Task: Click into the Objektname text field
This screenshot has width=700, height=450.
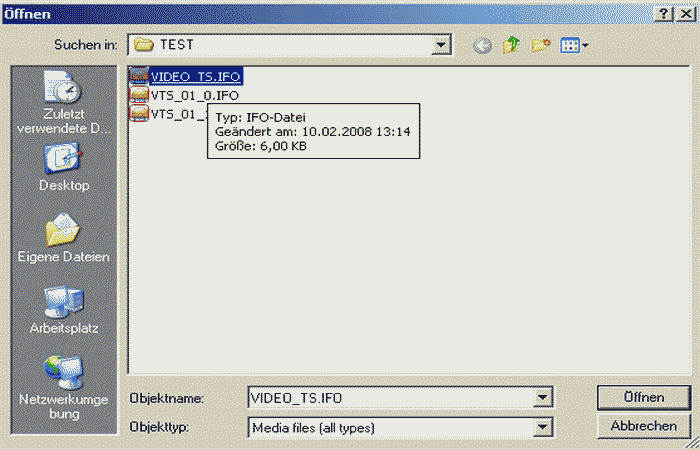Action: [x=390, y=397]
